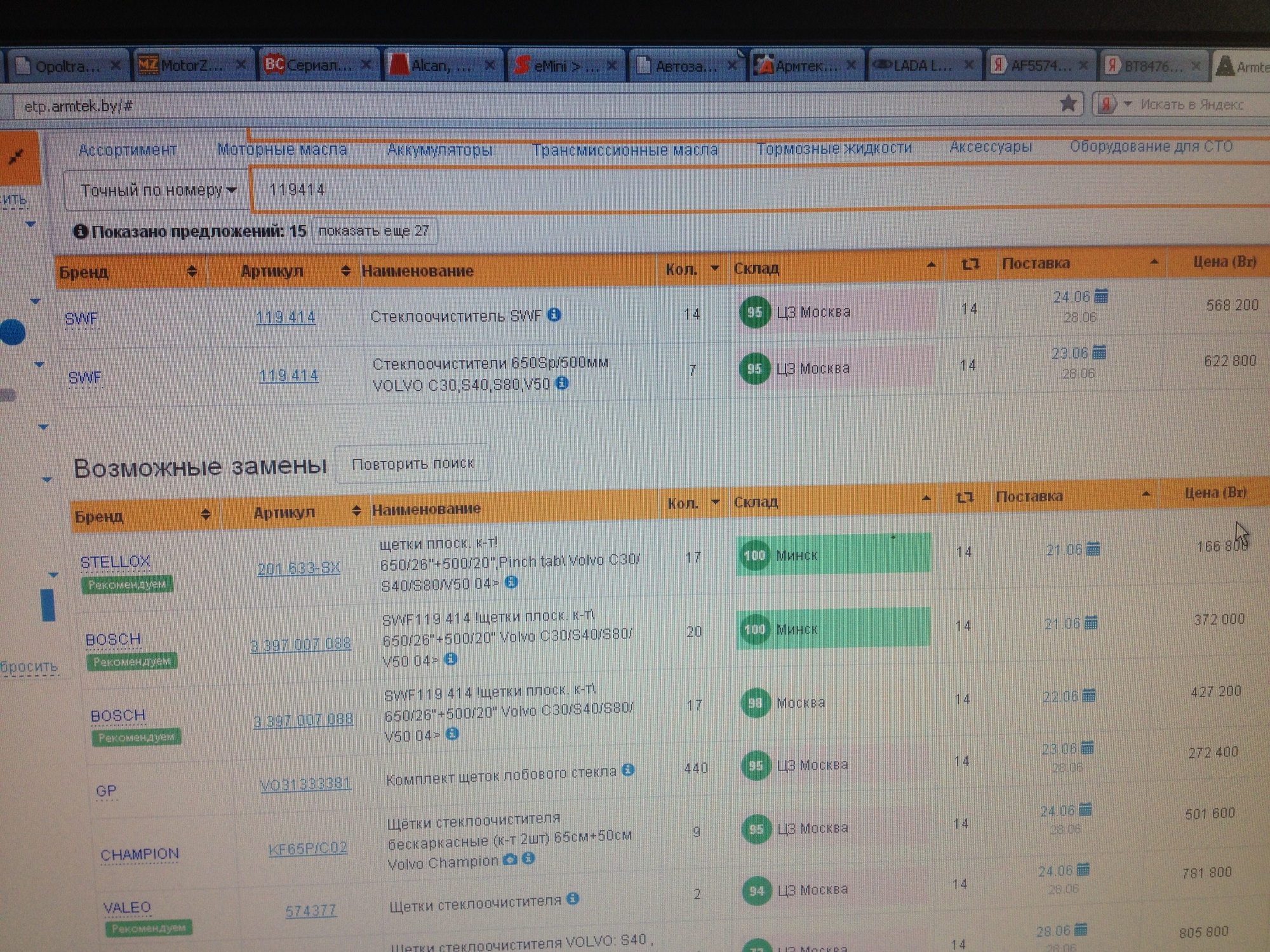This screenshot has width=1270, height=952.
Task: Click показать еще 27 button
Action: click(373, 231)
